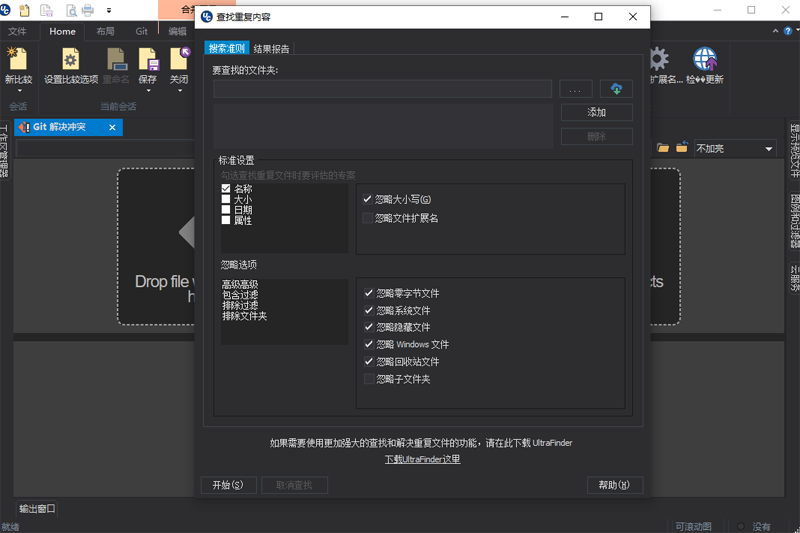
Task: Click the 关闭 ribbon icon
Action: (x=180, y=59)
